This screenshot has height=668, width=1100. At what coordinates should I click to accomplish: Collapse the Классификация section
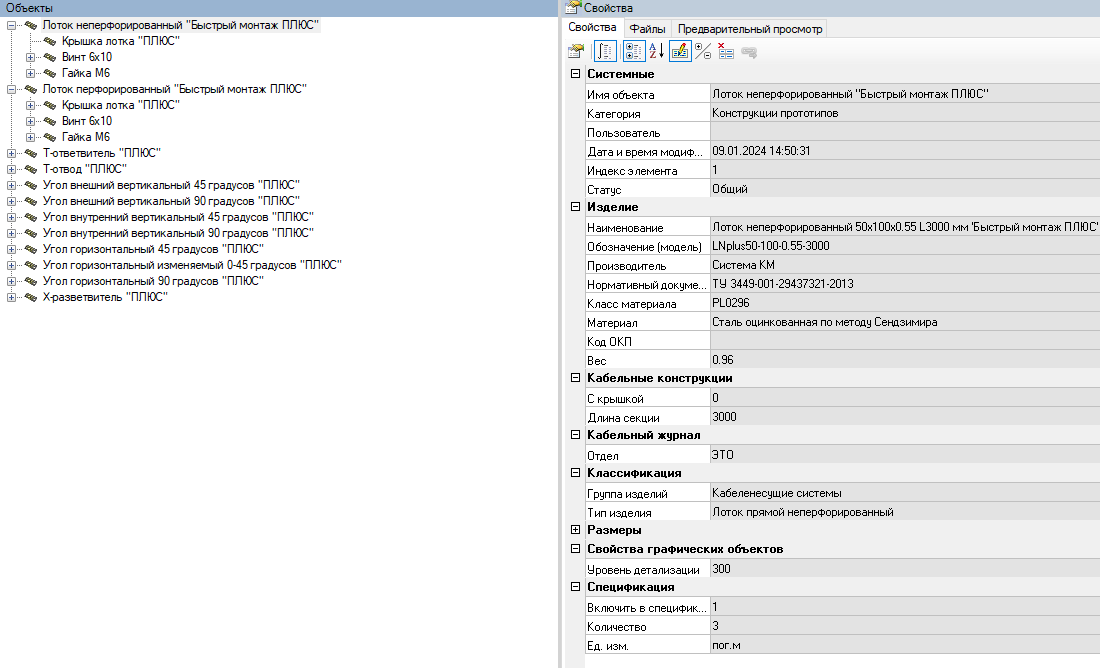point(575,473)
